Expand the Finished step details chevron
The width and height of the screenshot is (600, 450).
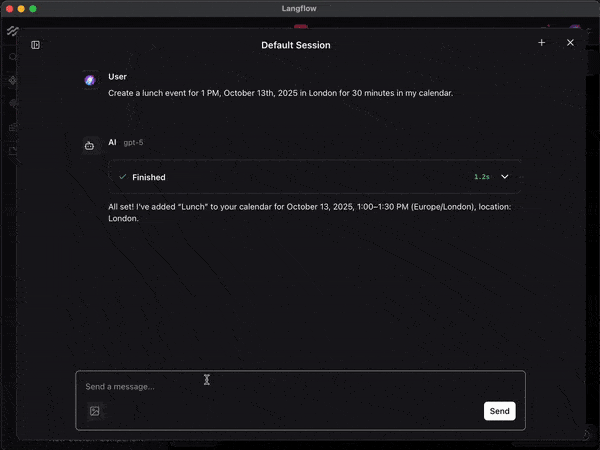(x=505, y=177)
